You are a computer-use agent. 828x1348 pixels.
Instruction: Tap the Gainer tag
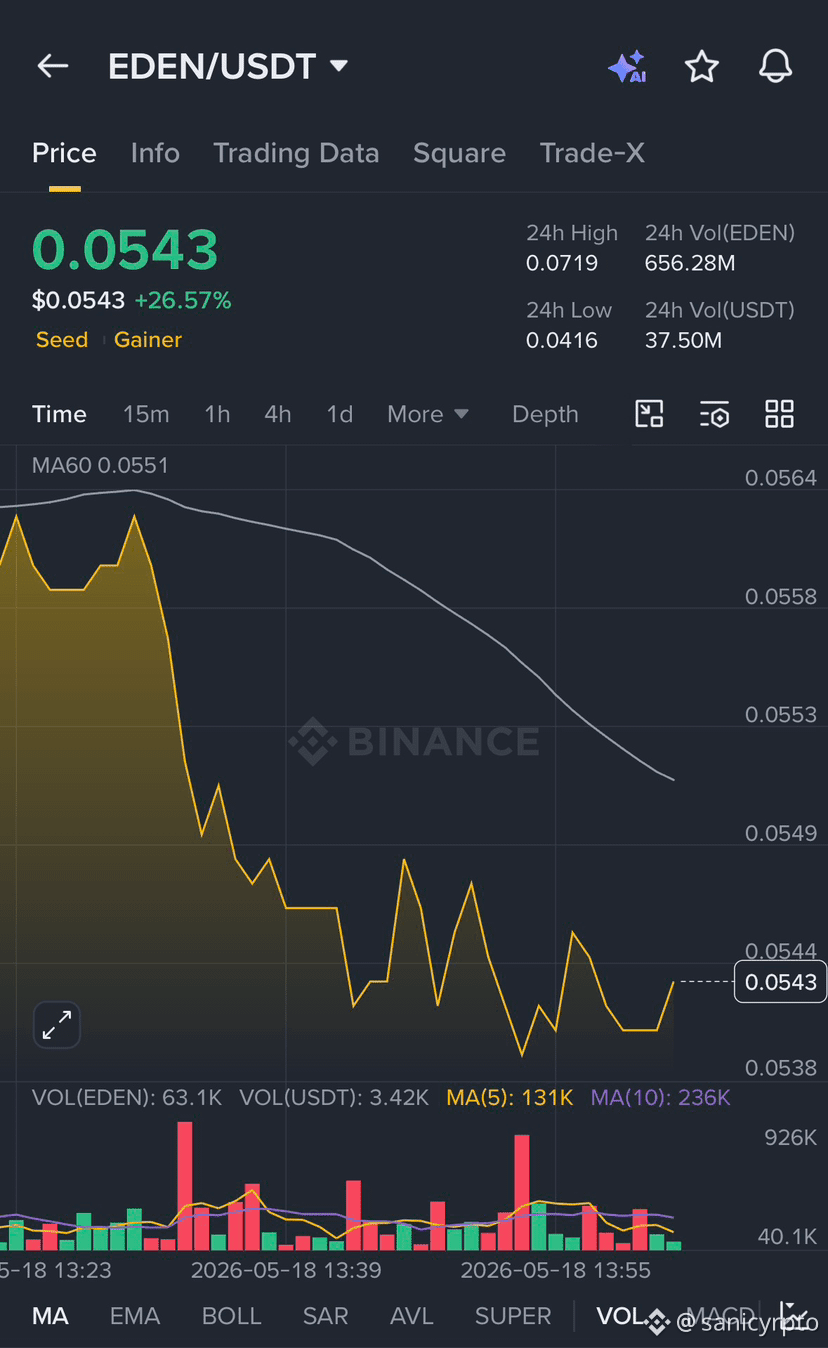coord(148,340)
